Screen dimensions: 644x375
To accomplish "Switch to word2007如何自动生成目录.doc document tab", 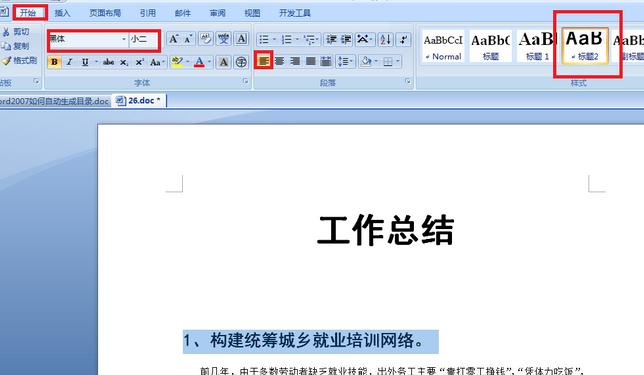I will [55, 101].
